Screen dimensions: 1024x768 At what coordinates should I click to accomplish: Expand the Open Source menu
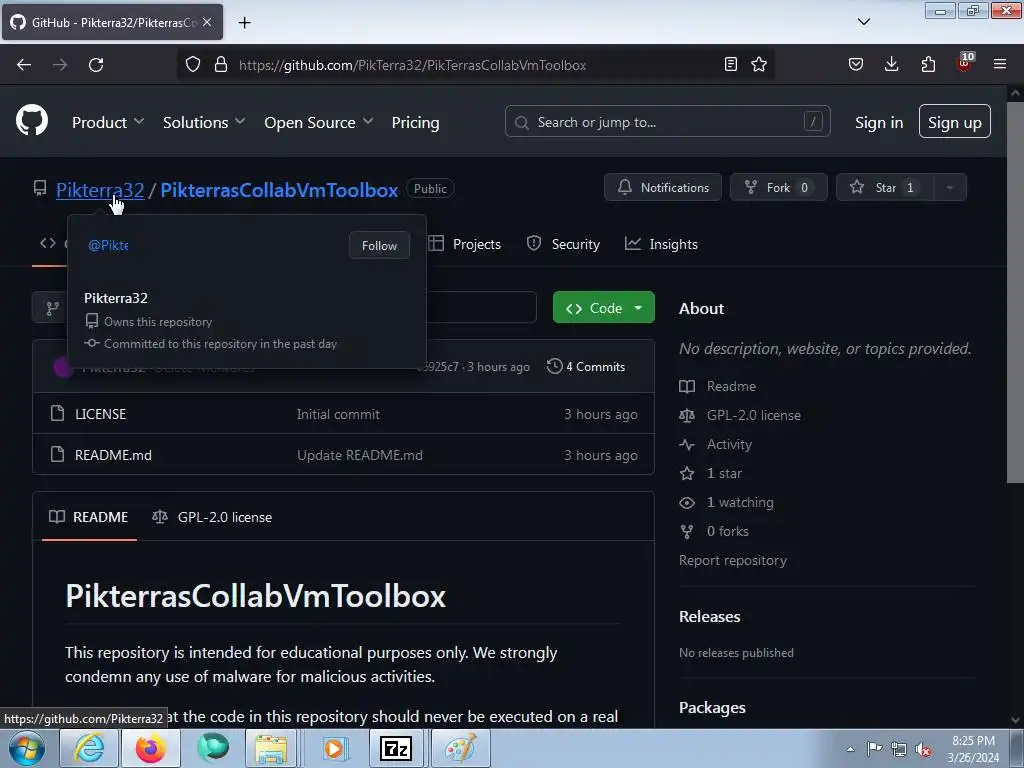pyautogui.click(x=319, y=122)
